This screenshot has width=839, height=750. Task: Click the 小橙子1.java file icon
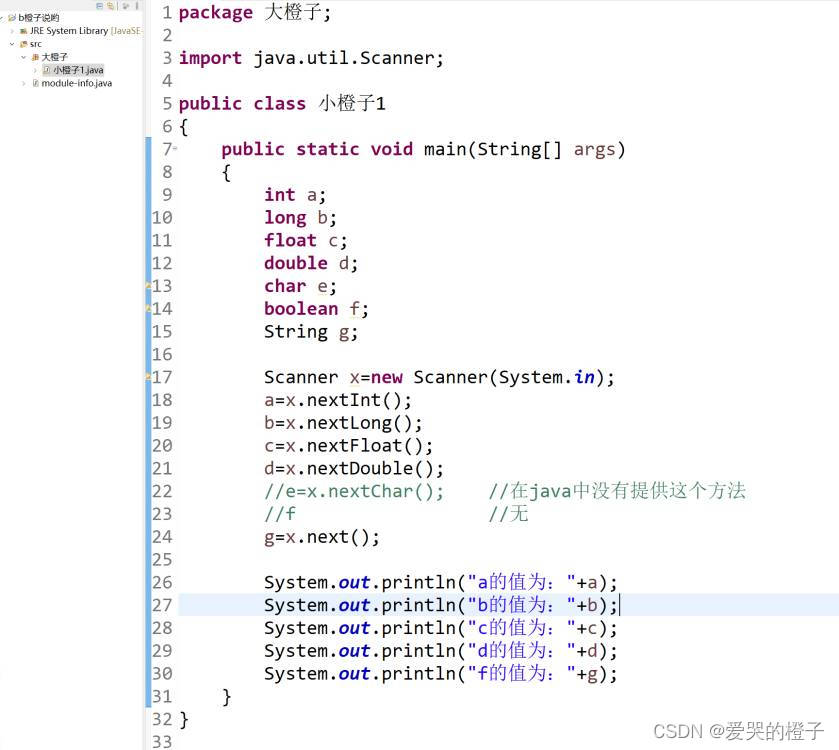[x=47, y=70]
